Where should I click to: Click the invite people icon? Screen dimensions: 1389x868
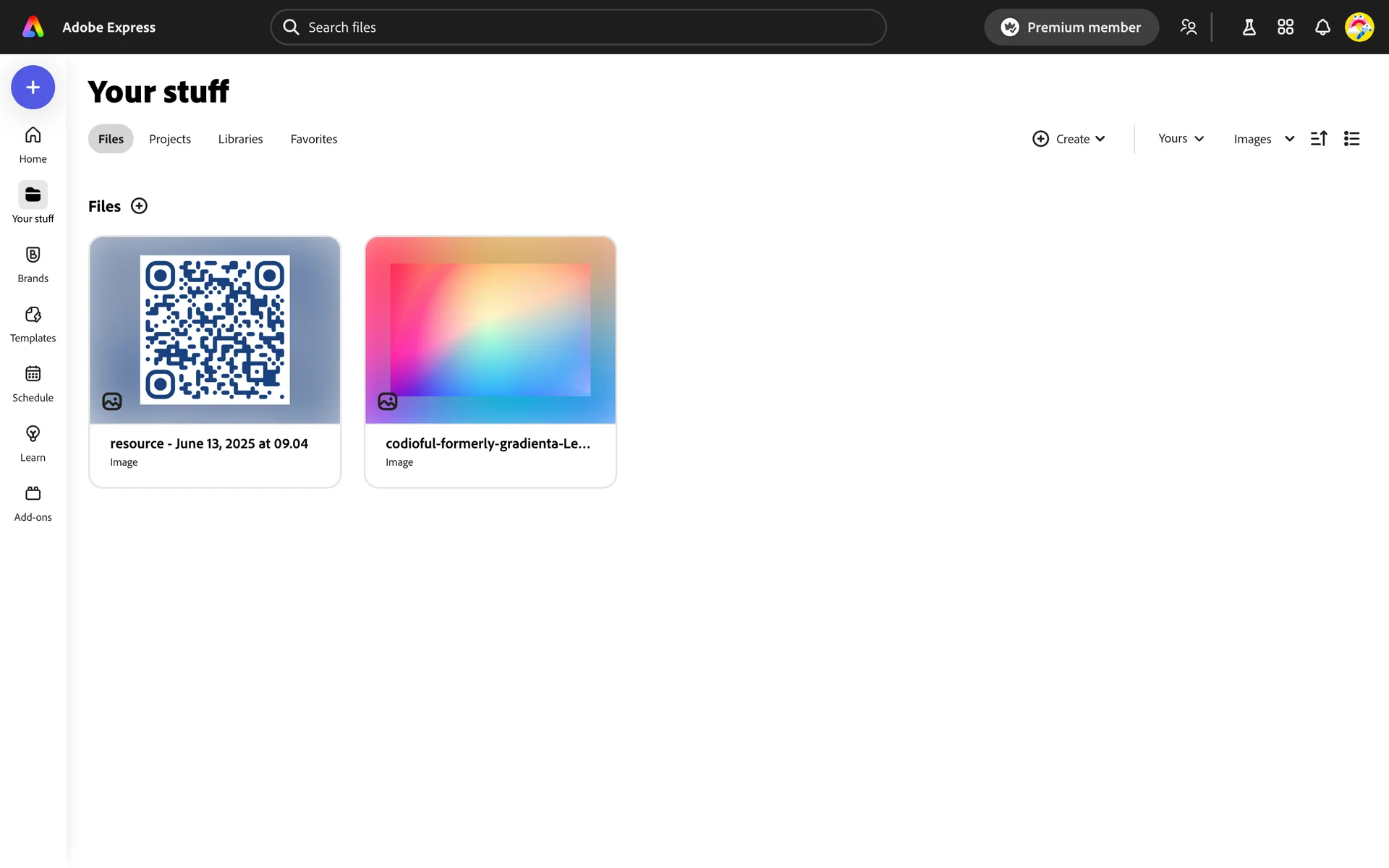(x=1189, y=27)
